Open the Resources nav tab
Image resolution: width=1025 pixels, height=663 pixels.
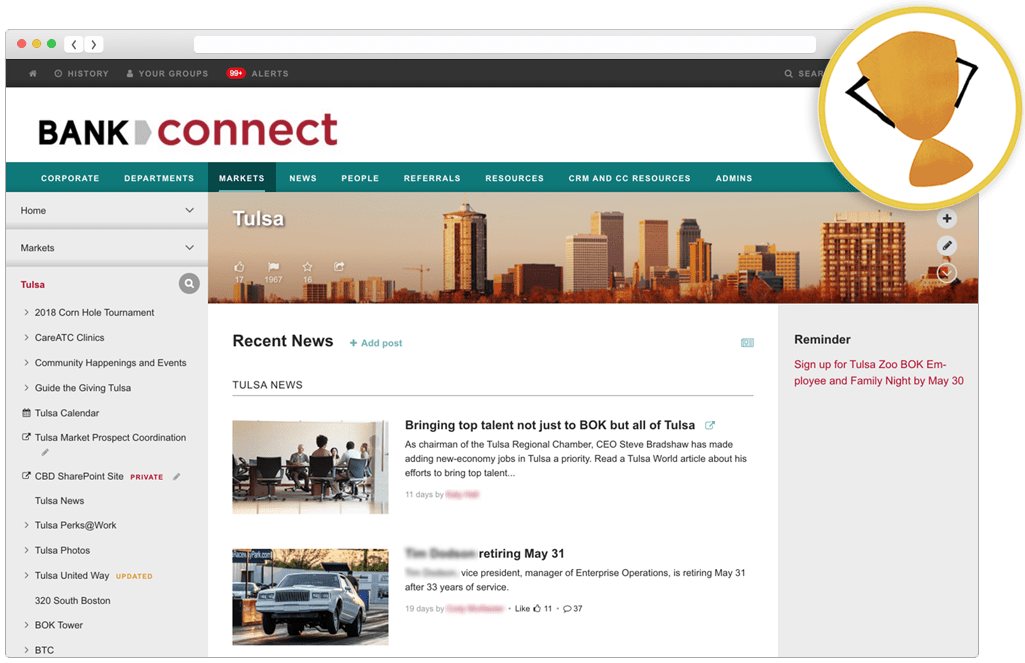[514, 178]
